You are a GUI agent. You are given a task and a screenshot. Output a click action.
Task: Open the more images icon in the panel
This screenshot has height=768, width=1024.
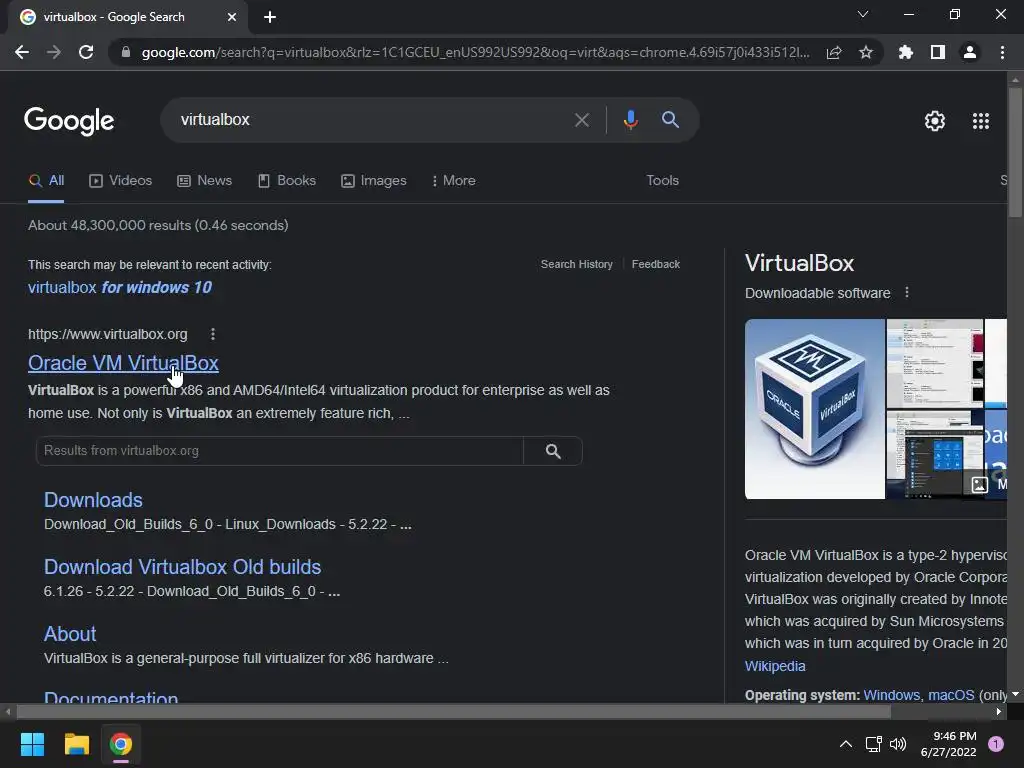pyautogui.click(x=980, y=485)
